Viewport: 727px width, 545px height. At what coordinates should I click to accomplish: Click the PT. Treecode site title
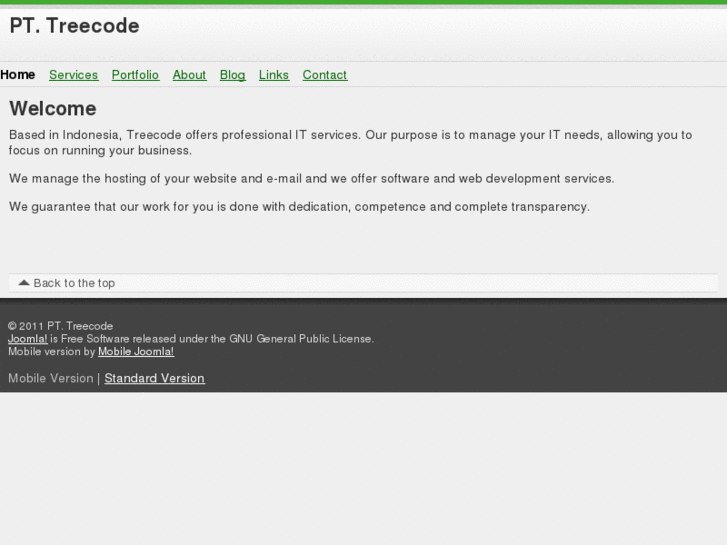(74, 27)
